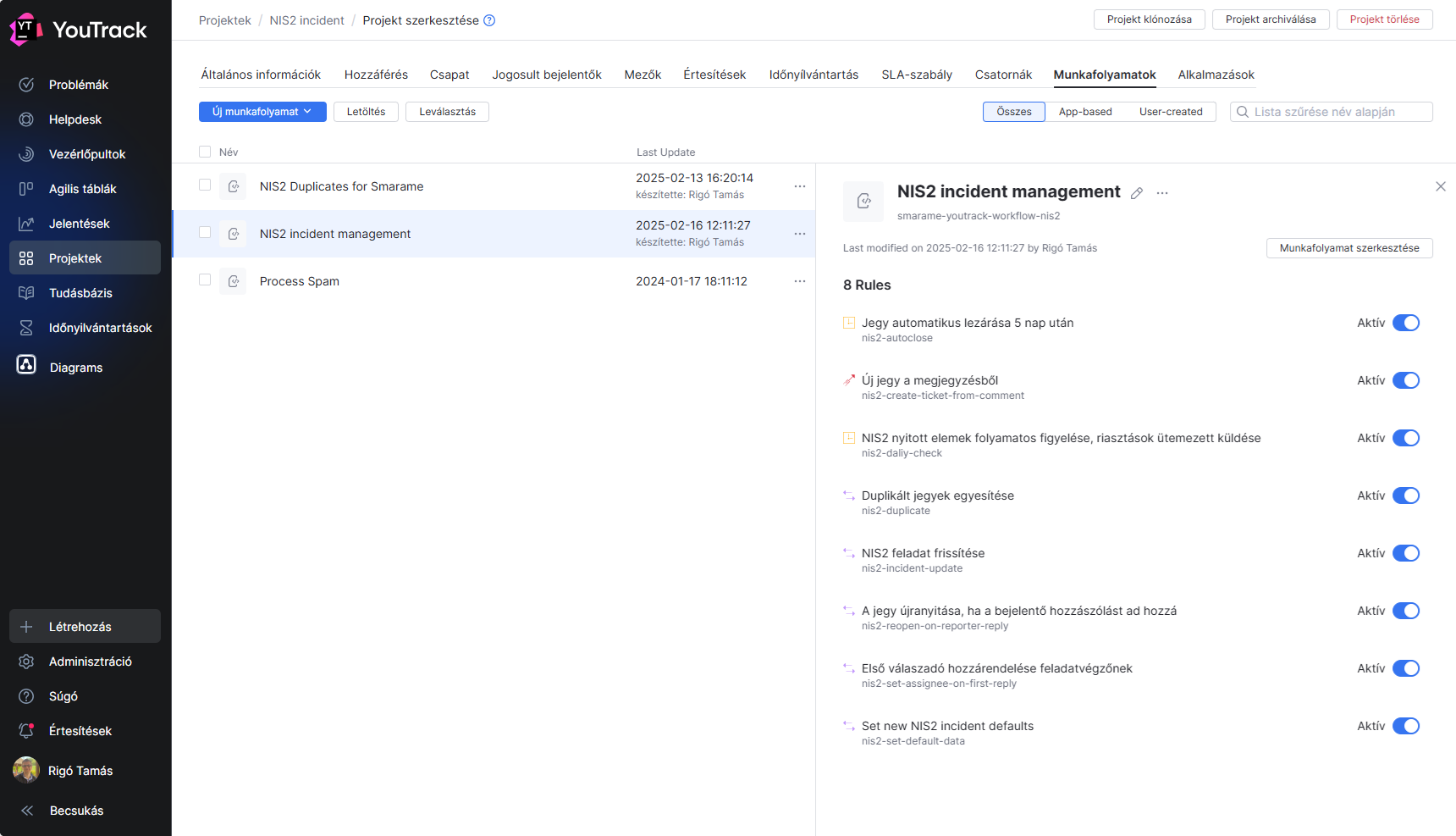Check the Process Spam workflow checkbox
1456x836 pixels.
[x=205, y=280]
